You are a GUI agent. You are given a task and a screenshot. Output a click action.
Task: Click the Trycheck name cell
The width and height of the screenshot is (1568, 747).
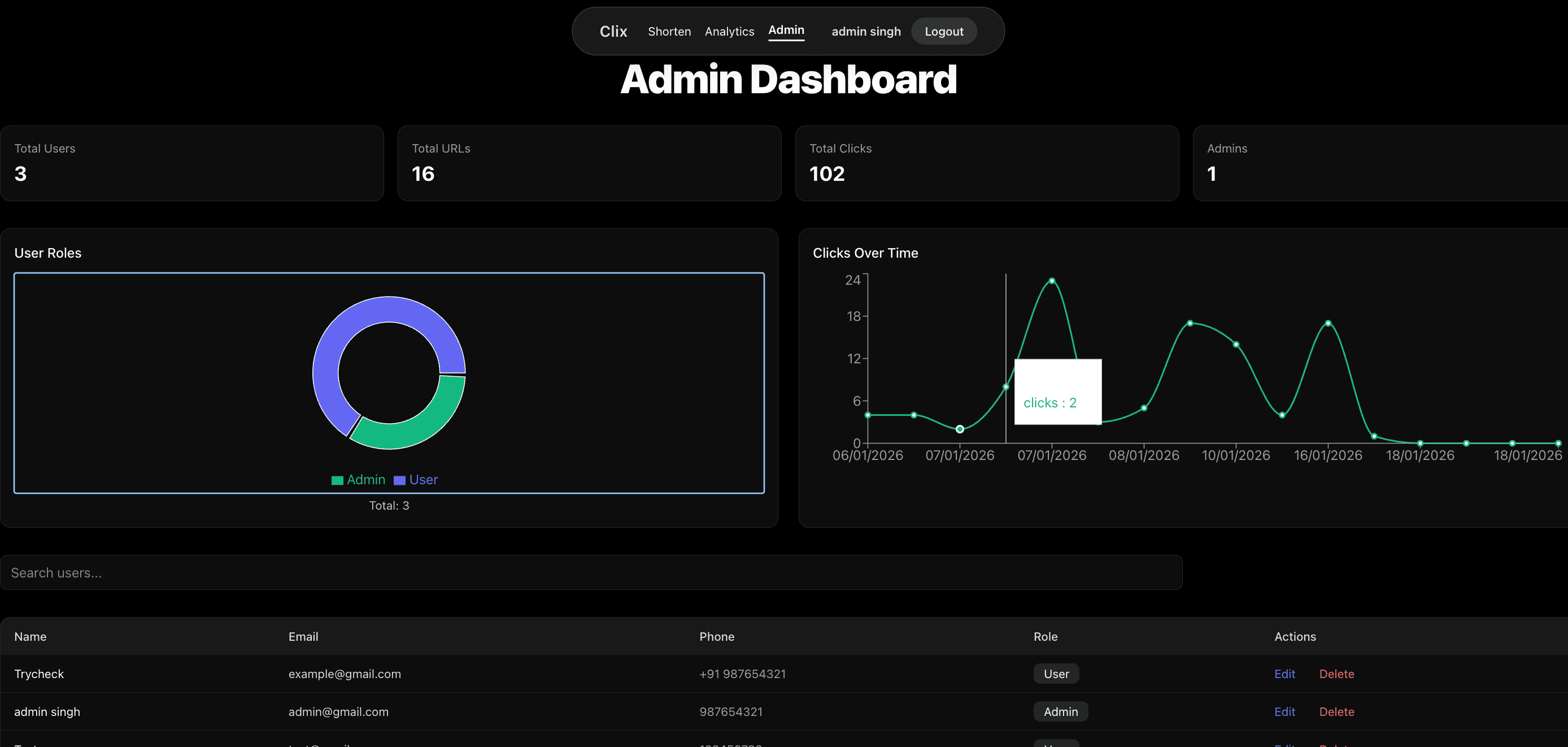(39, 674)
